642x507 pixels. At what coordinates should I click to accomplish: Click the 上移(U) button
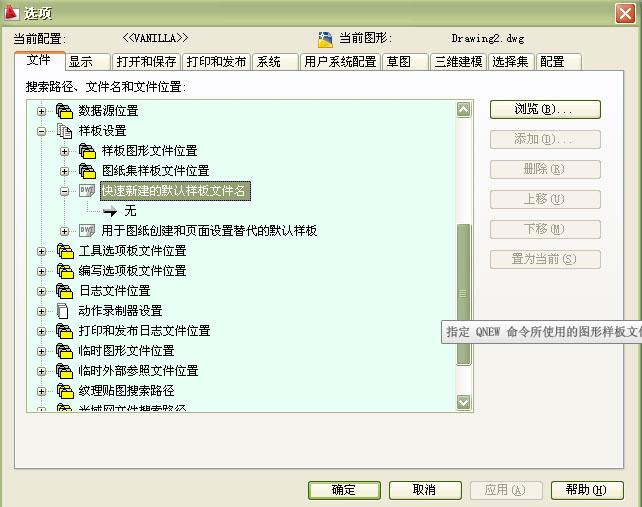(545, 199)
